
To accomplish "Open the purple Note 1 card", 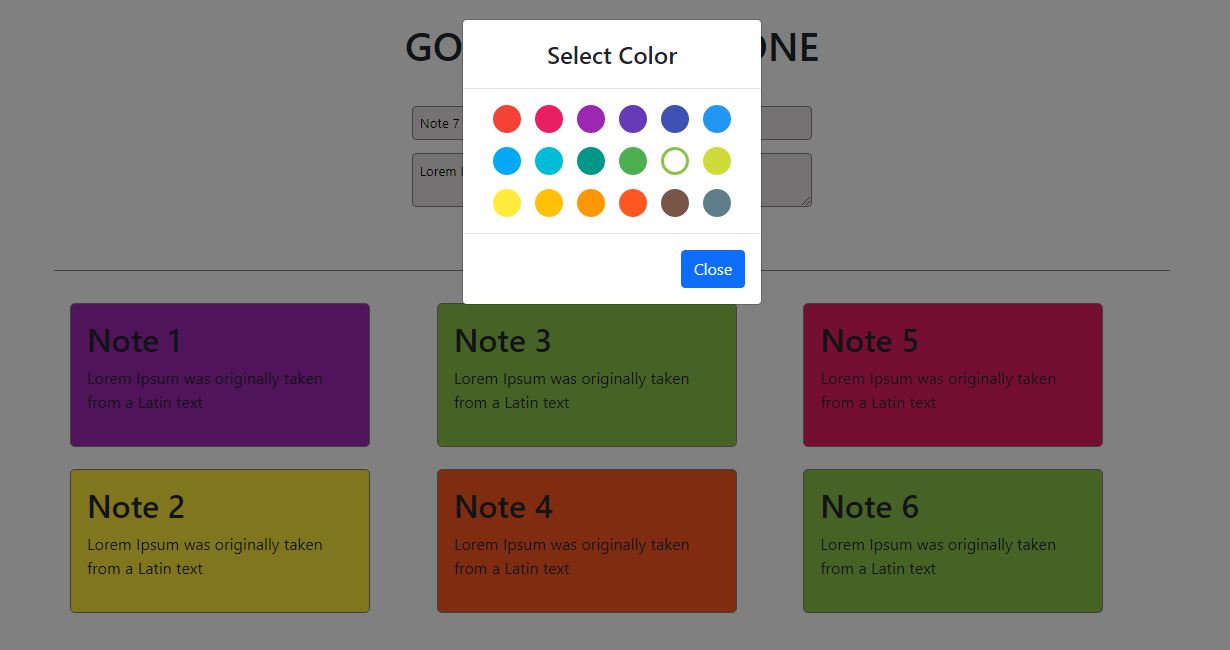I will coord(220,375).
